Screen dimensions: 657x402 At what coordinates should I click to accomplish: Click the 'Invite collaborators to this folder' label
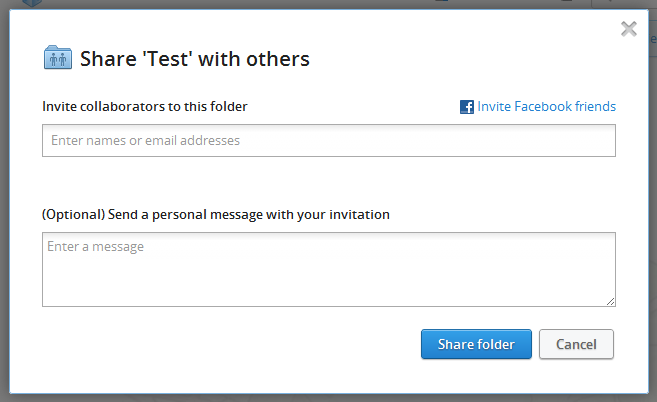144,106
